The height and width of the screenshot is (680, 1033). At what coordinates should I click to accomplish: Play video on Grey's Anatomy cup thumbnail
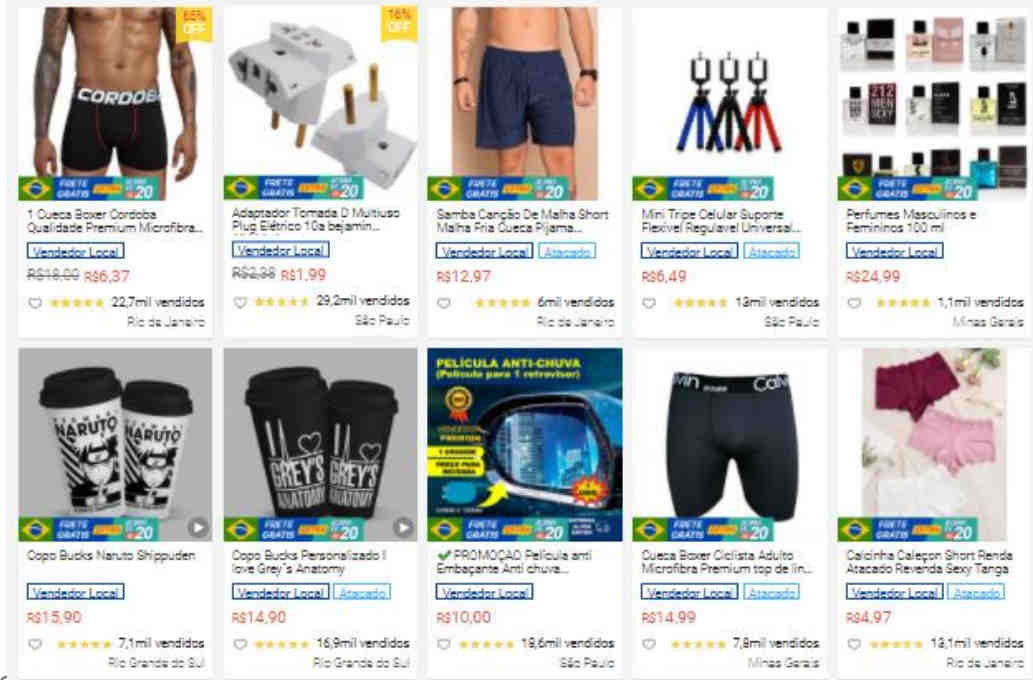[x=403, y=527]
